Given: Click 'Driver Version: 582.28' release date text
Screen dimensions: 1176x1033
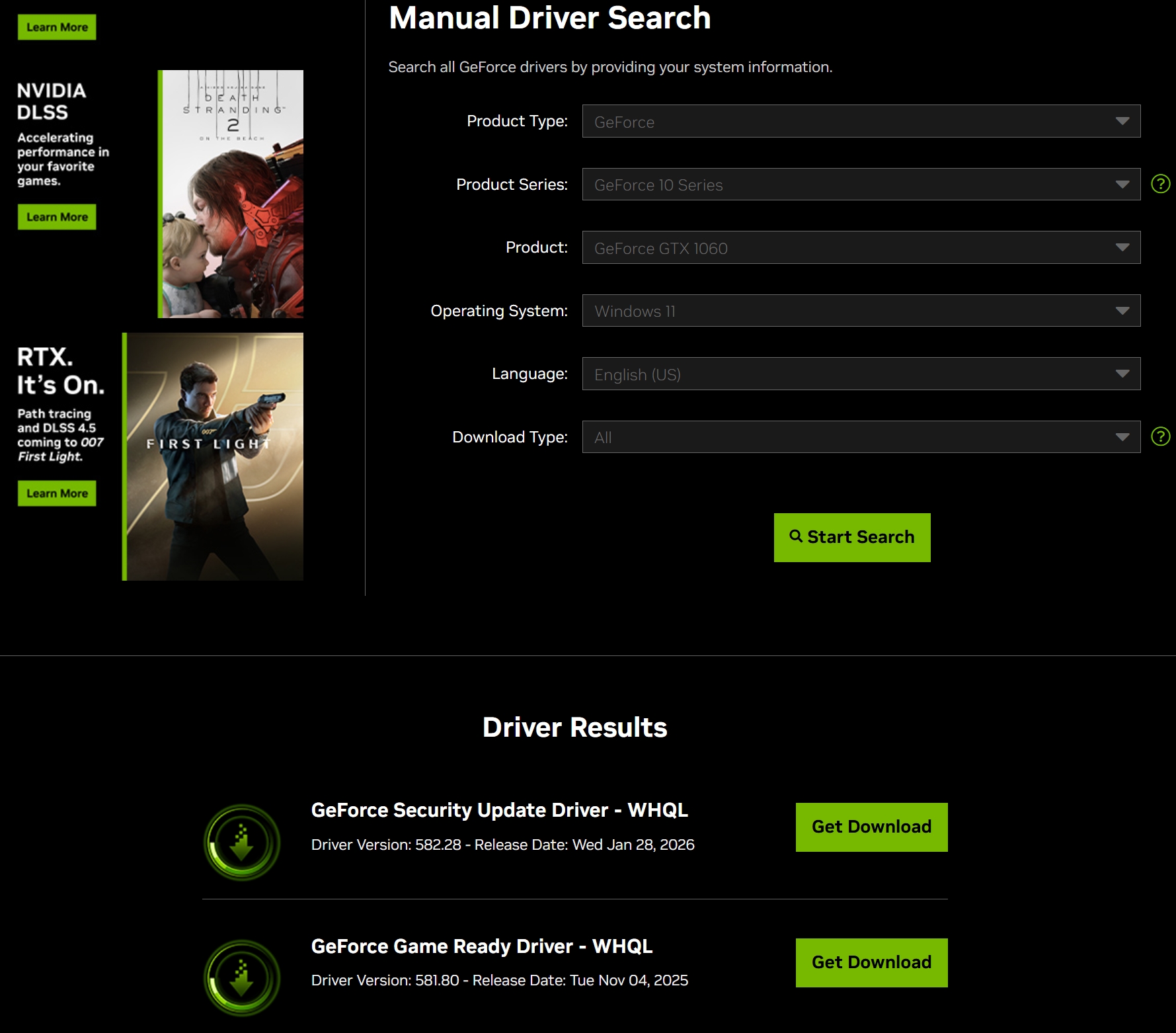Looking at the screenshot, I should [503, 845].
